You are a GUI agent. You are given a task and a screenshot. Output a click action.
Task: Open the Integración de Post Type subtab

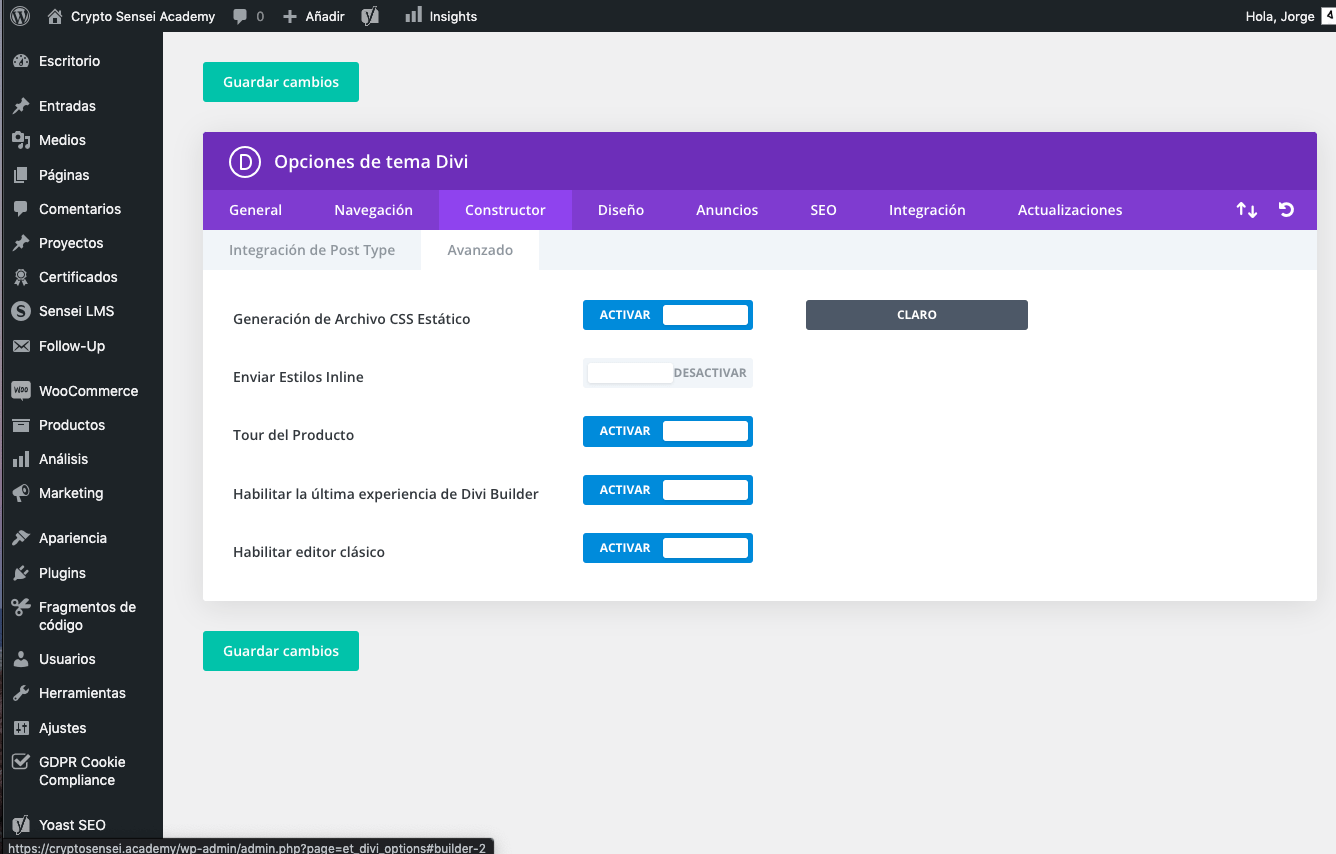click(312, 250)
